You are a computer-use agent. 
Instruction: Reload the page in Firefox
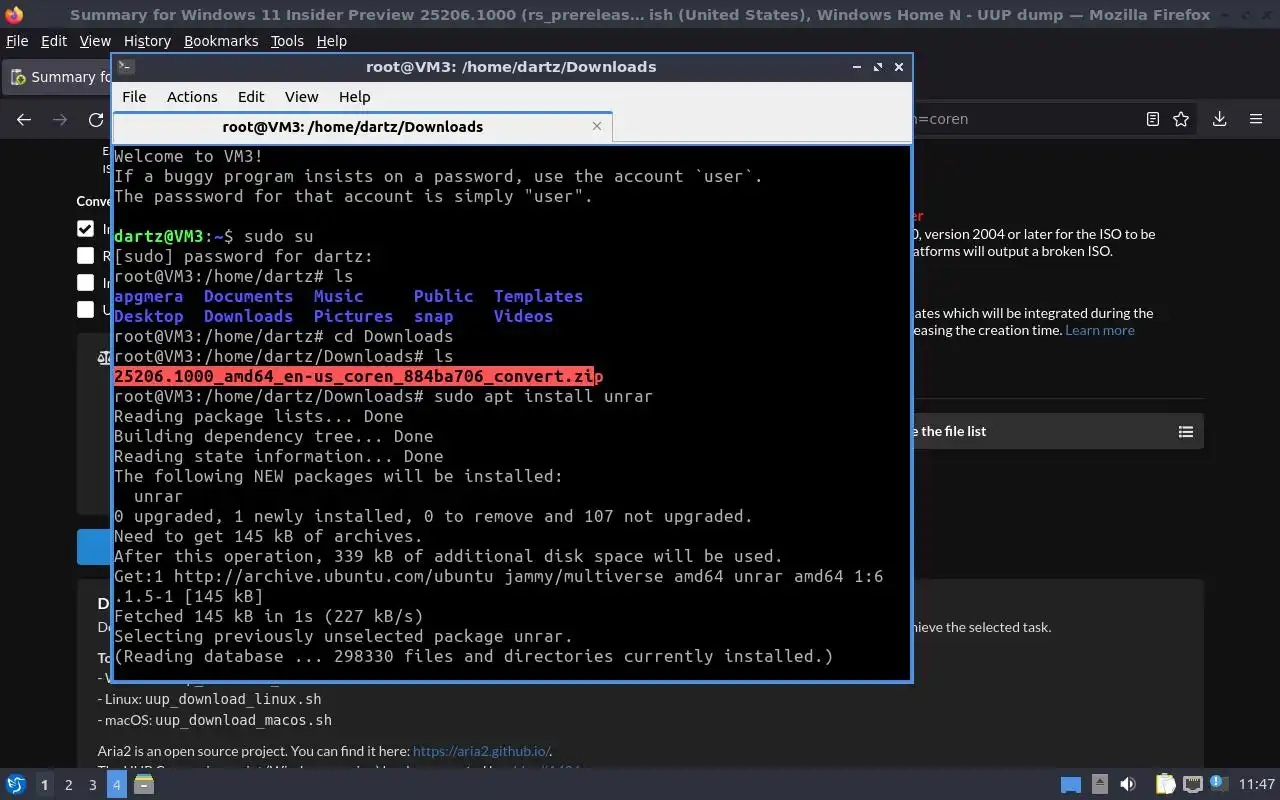point(96,119)
